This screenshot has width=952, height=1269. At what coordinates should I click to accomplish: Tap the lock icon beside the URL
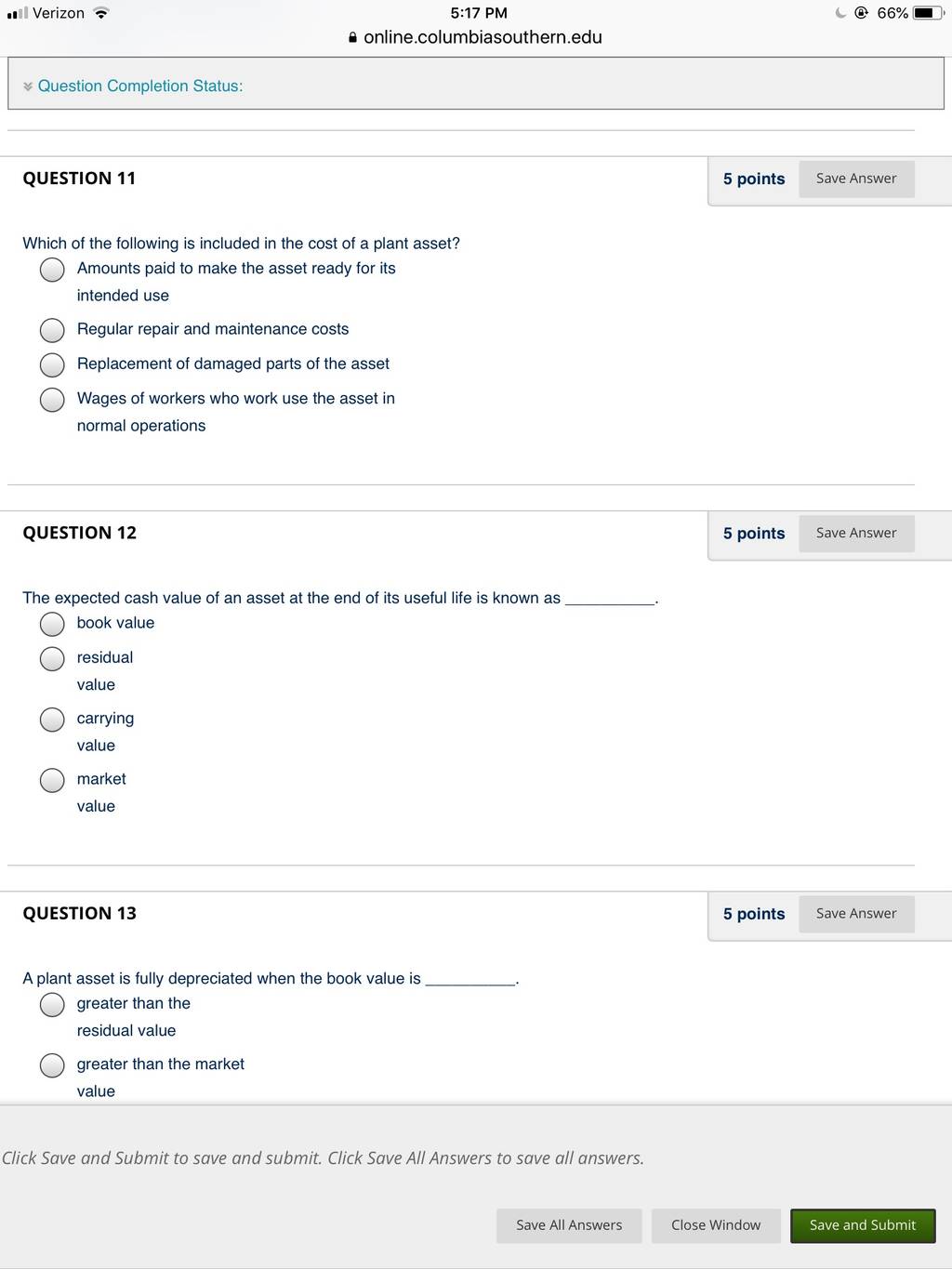pyautogui.click(x=352, y=38)
